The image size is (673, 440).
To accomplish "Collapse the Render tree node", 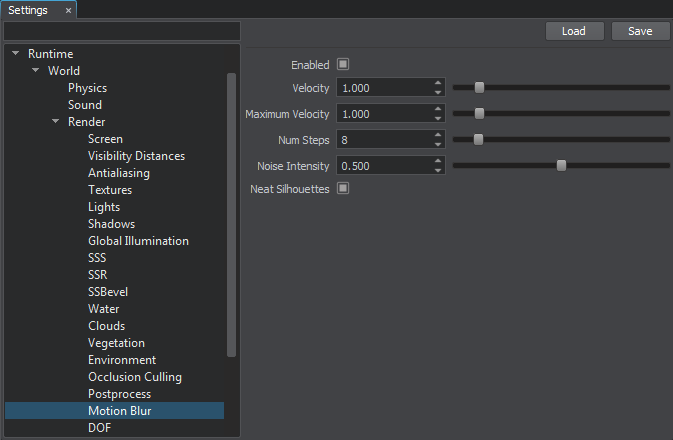I will pos(56,122).
